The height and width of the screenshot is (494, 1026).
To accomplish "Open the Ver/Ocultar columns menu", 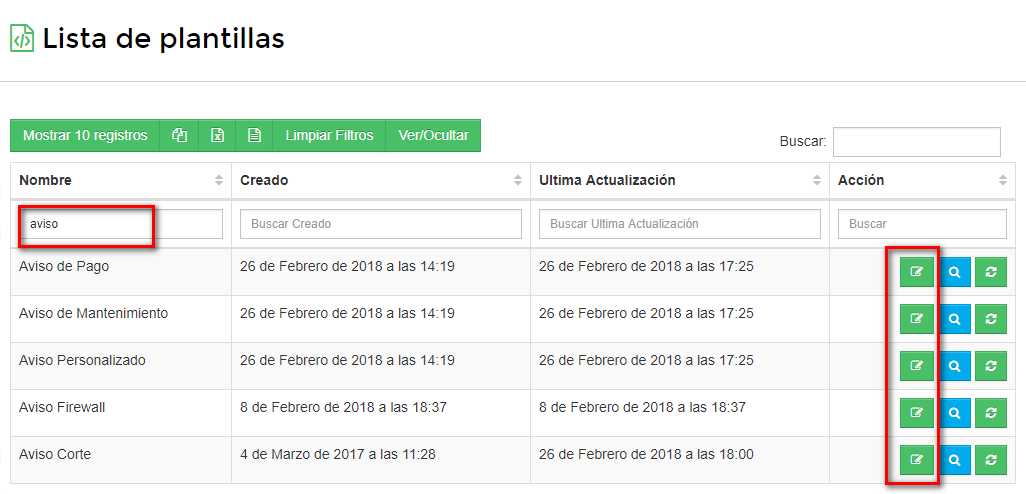I will tap(433, 136).
